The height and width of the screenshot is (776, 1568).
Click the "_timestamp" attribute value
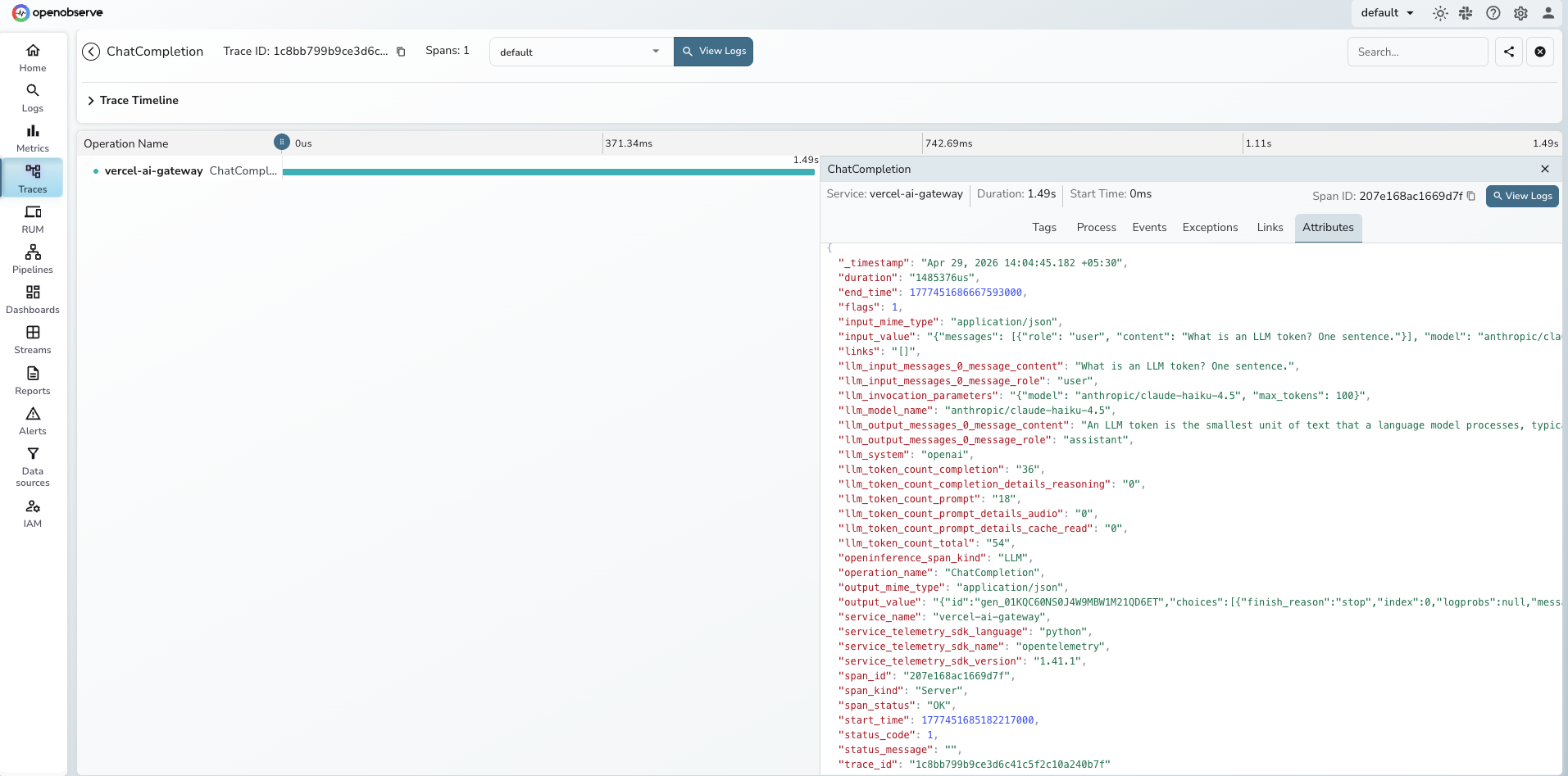click(x=1024, y=263)
